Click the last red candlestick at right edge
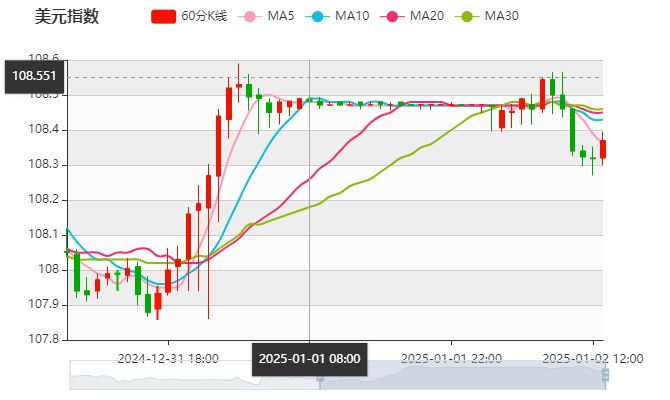This screenshot has height=400, width=670. click(x=602, y=149)
